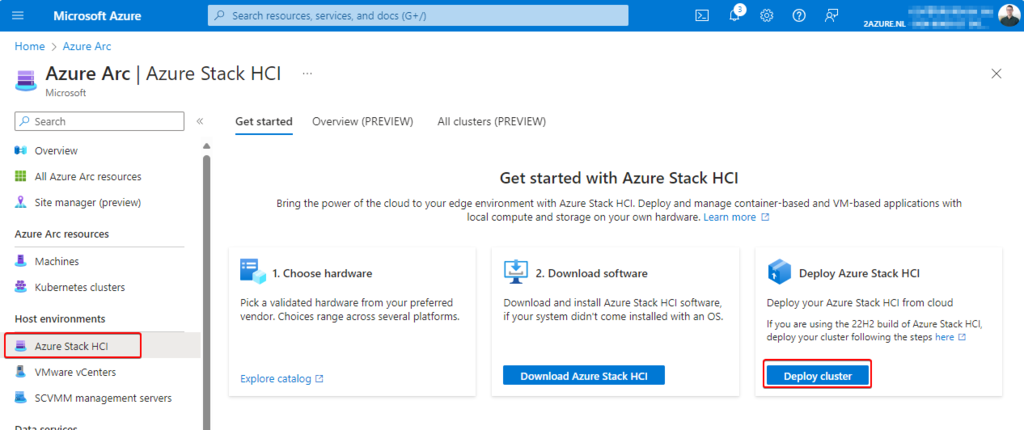Screen dimensions: 1024x430
Task: Click the sidebar Search field
Action: [x=100, y=121]
